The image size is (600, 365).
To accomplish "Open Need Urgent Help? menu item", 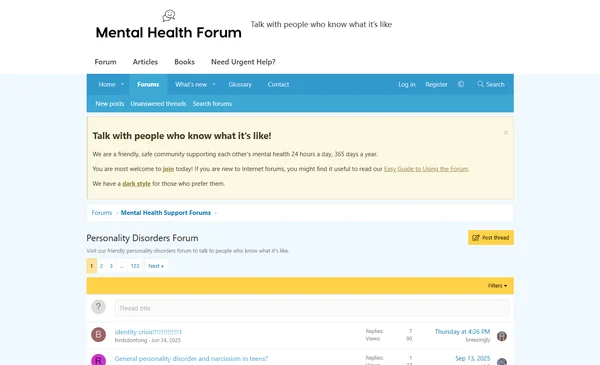I will 243,62.
